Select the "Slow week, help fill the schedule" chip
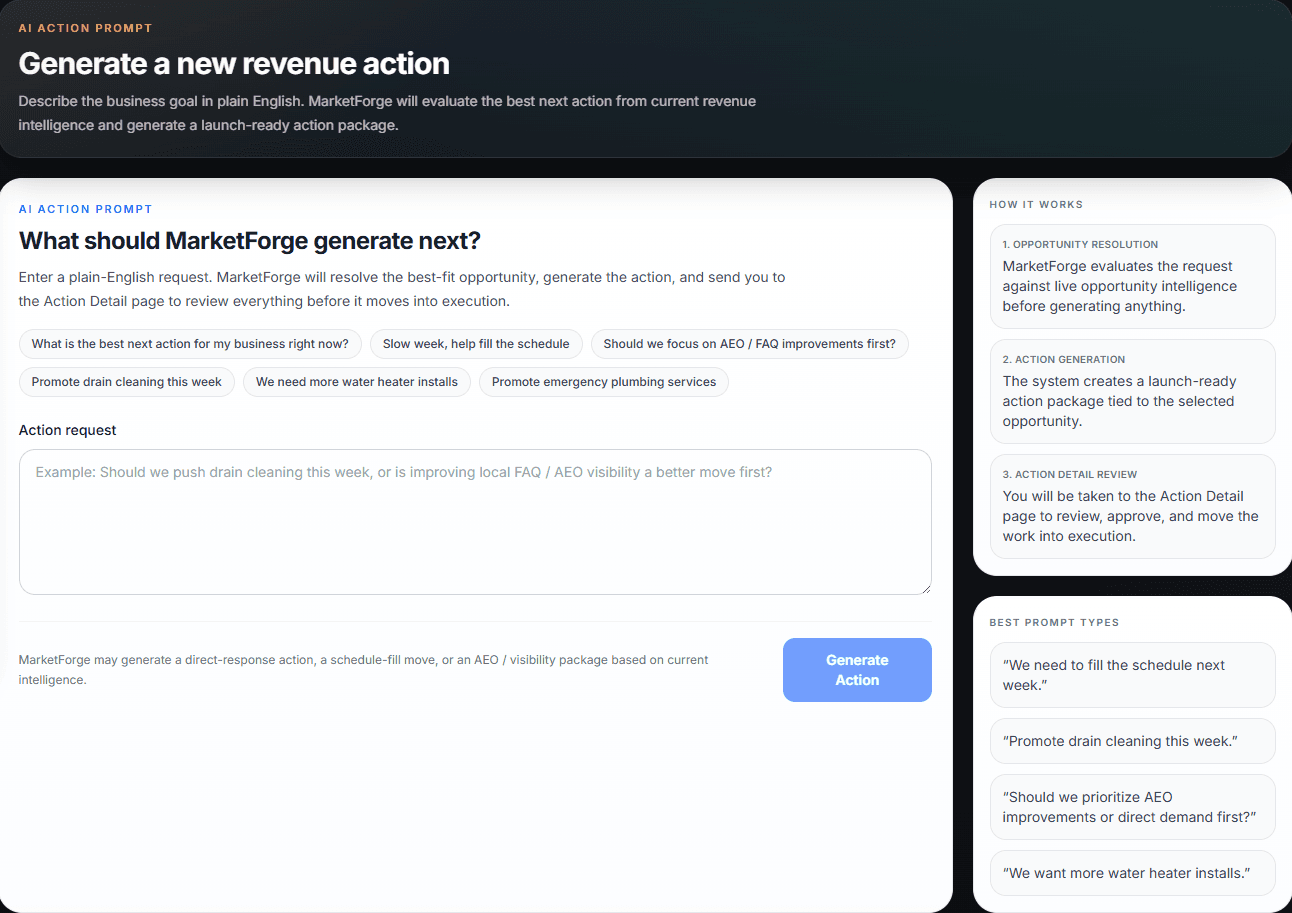 point(476,343)
